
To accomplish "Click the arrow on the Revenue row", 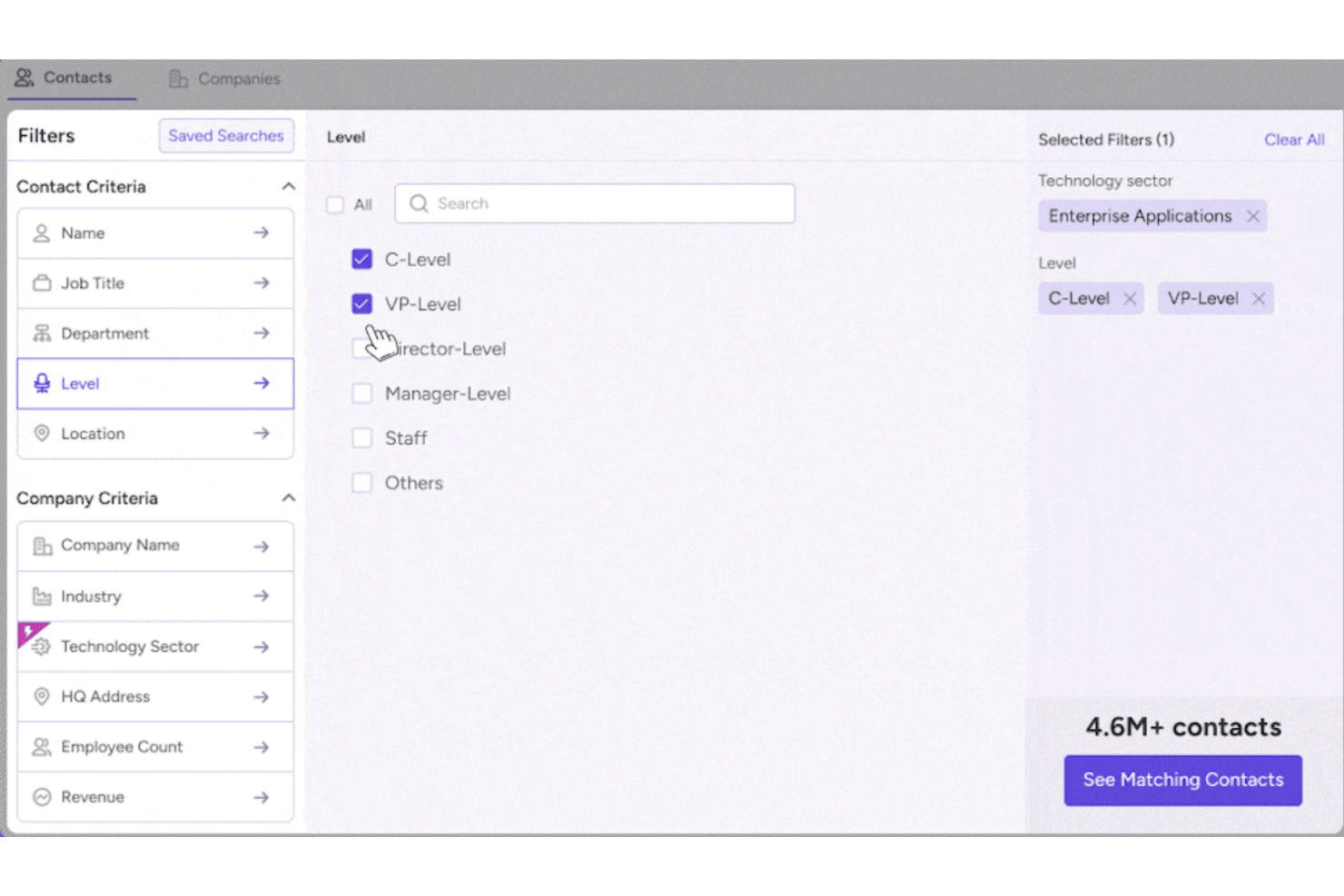I will coord(262,797).
